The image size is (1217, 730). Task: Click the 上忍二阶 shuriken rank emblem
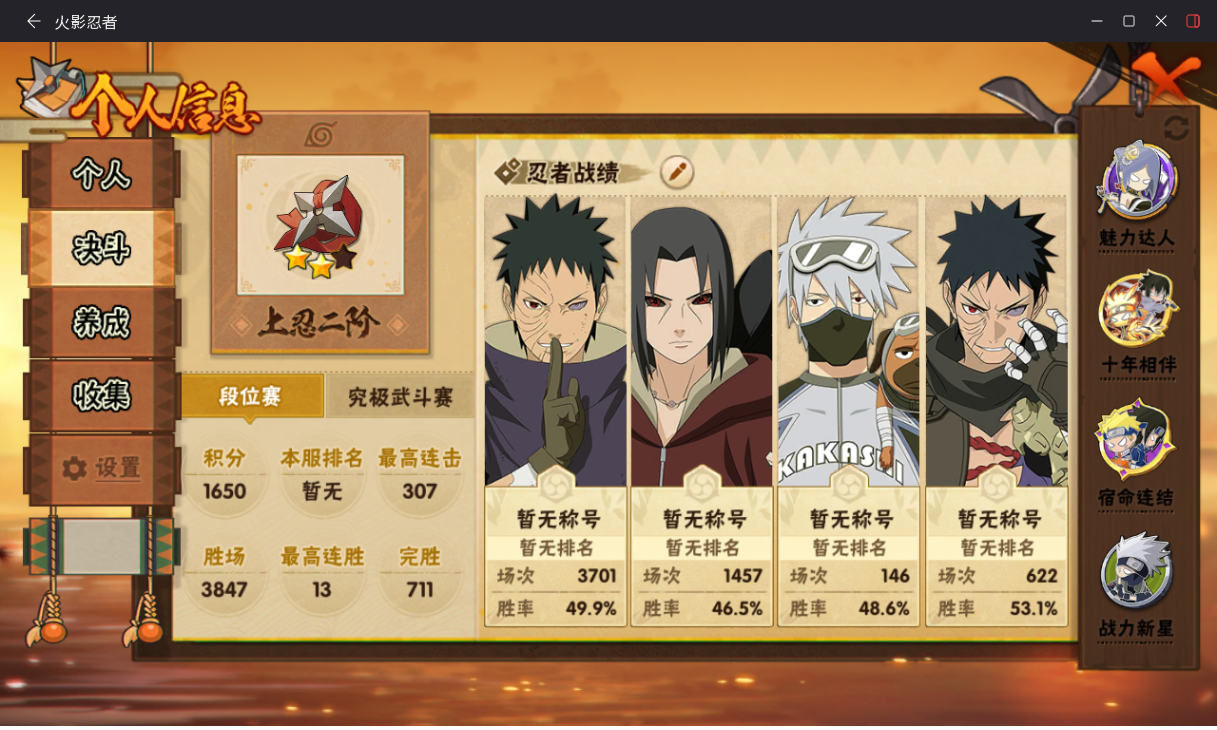click(320, 225)
